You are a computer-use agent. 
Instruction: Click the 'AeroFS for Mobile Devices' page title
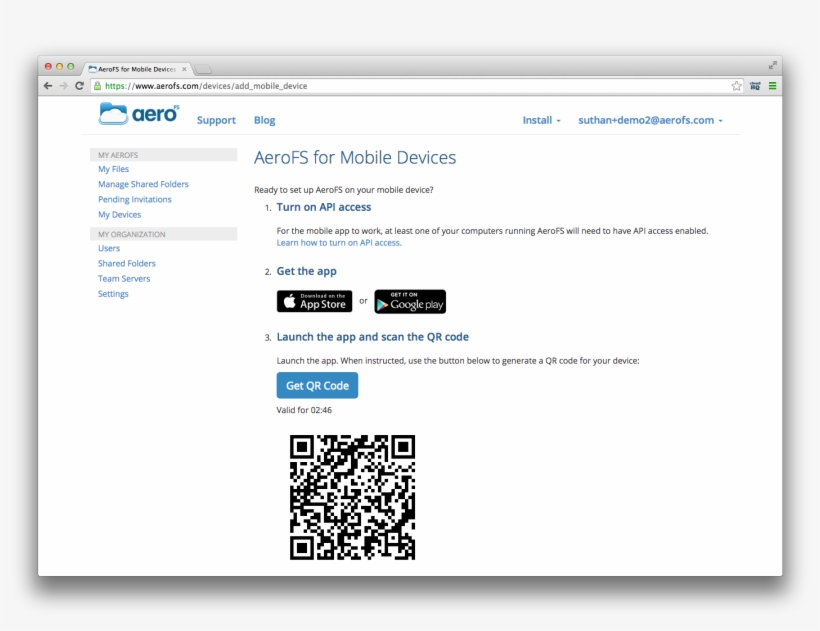pos(355,157)
